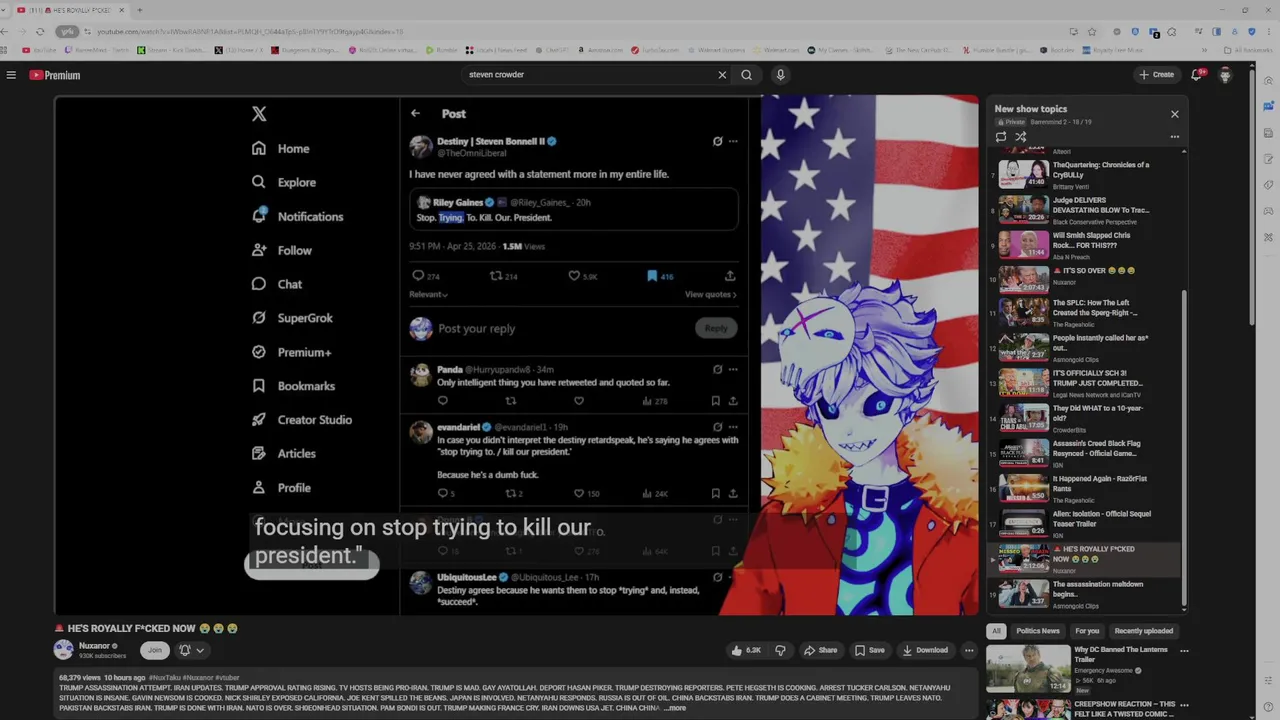
Task: Play Judge DELIVERS DEVASTATING BLOW playlist video
Action: 1085,210
